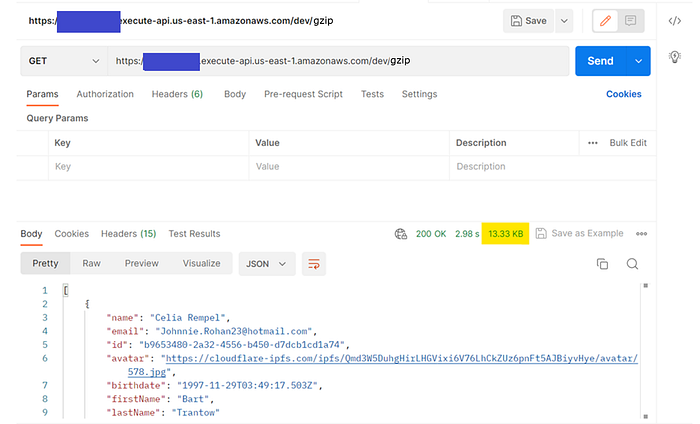Toggle the wrap lines icon
The image size is (700, 424).
click(315, 264)
